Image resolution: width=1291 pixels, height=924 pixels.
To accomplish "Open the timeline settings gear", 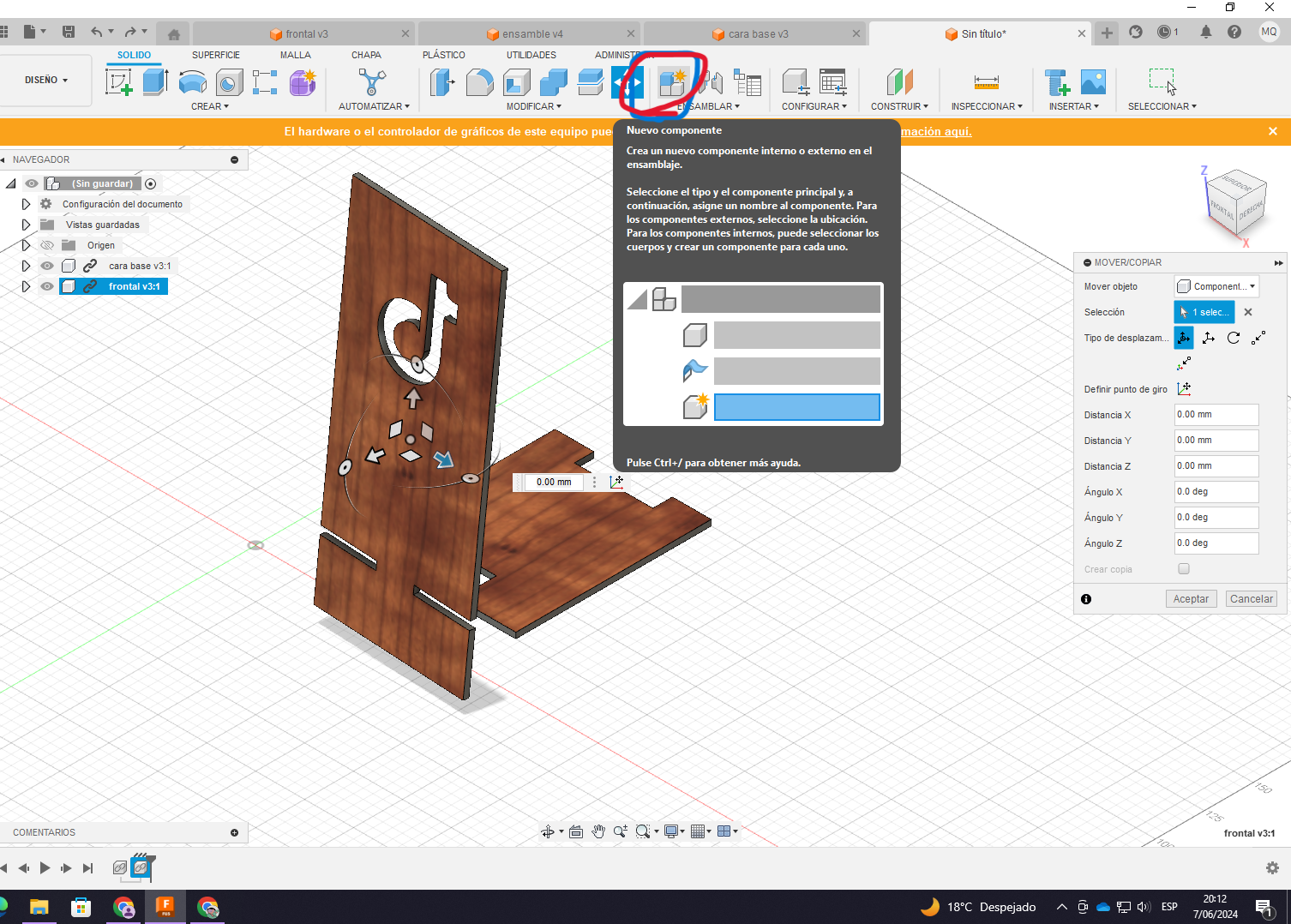I will (x=1272, y=868).
